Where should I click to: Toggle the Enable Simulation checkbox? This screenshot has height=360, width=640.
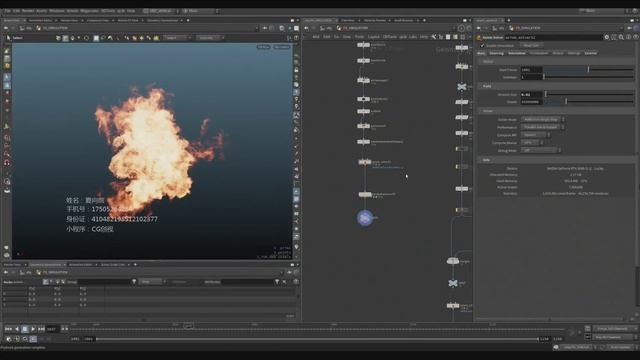tap(482, 46)
